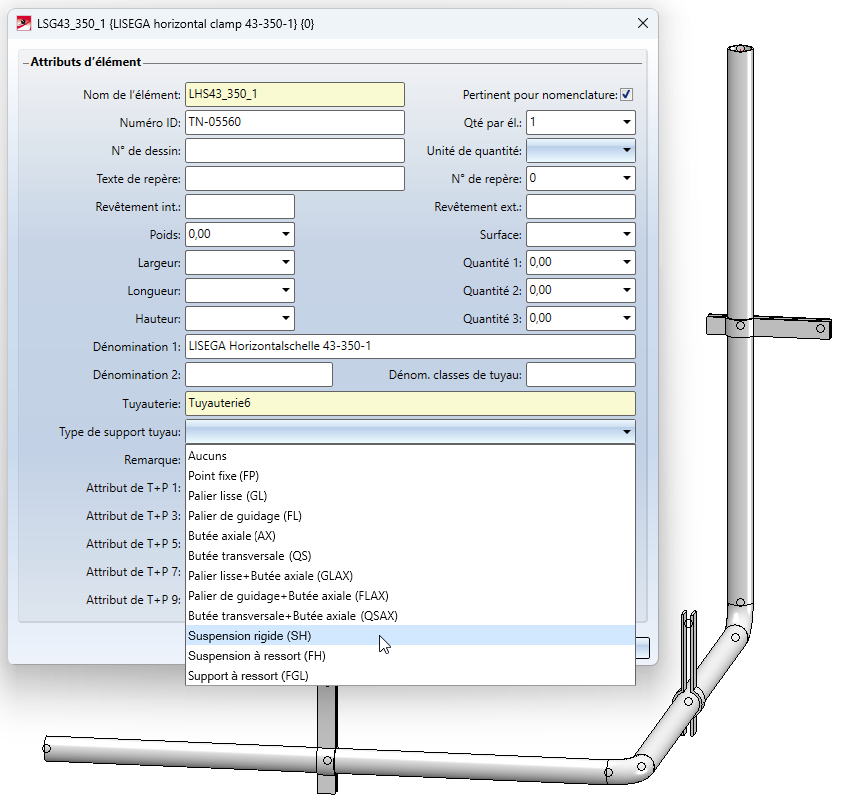Choose Point fixe (FP) option
844x804 pixels.
pos(410,476)
